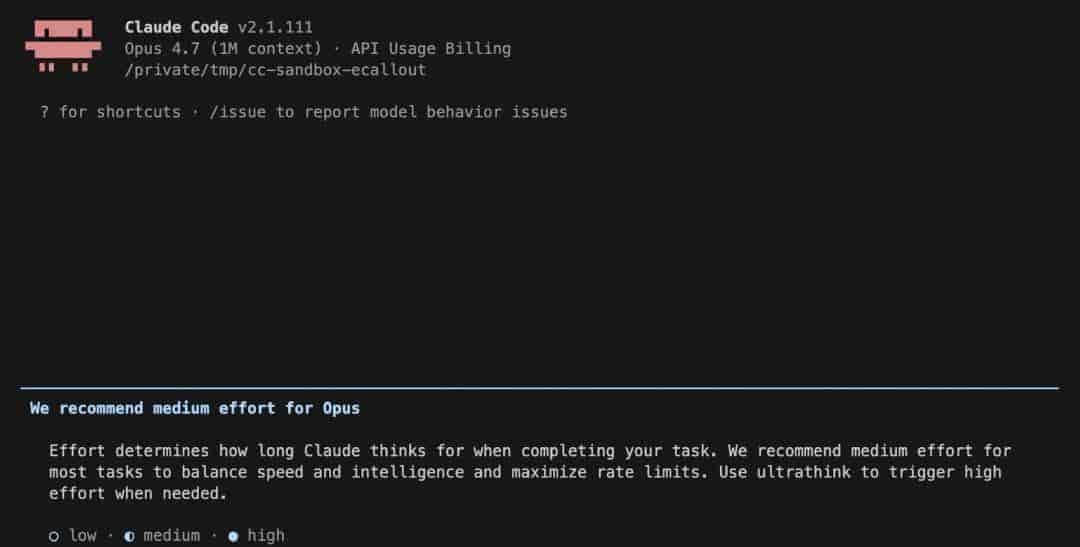Click the half-filled circle icon beside medium
The image size is (1080, 547).
coord(129,536)
